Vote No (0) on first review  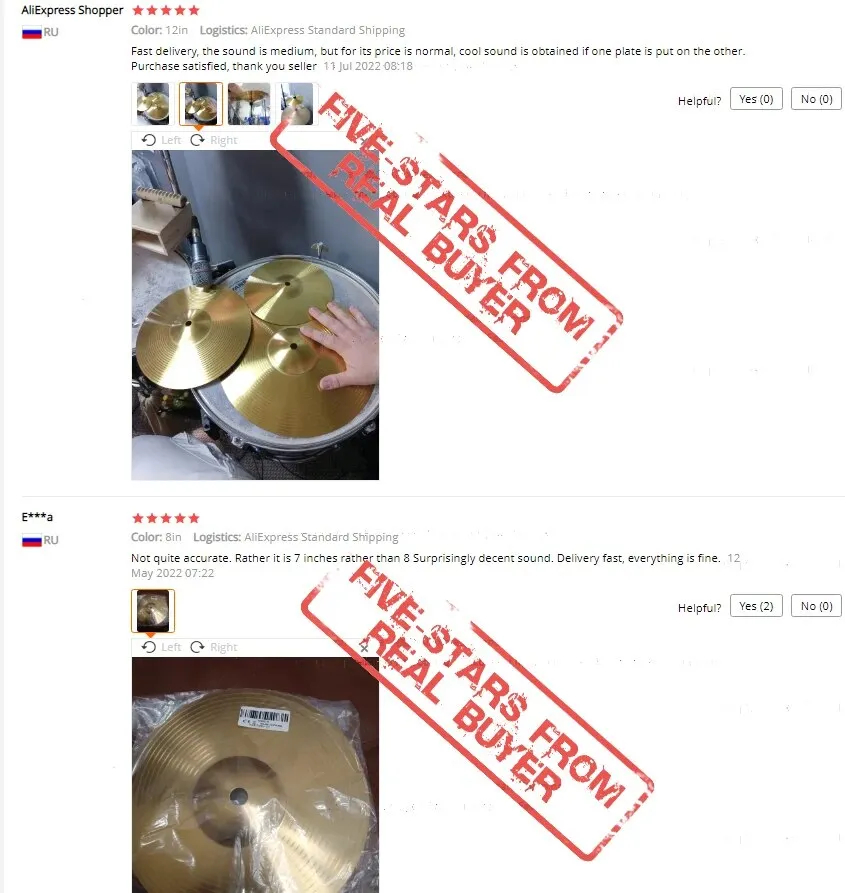817,99
